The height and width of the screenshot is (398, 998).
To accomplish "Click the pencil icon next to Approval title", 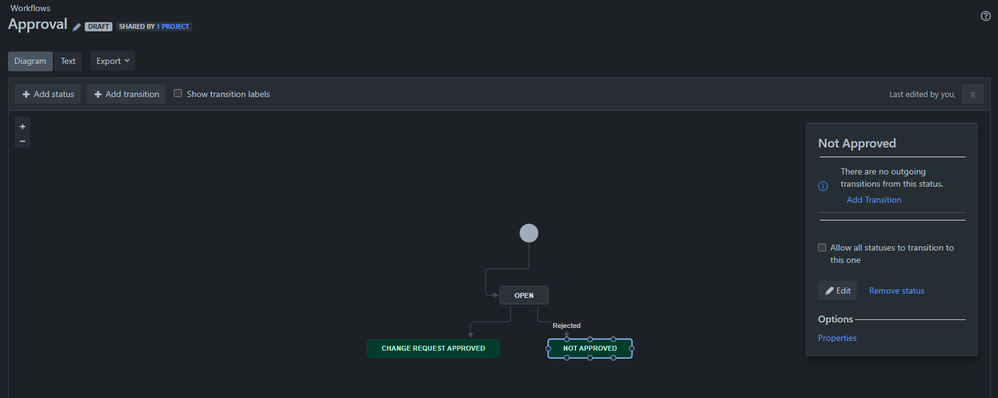I will pyautogui.click(x=77, y=27).
